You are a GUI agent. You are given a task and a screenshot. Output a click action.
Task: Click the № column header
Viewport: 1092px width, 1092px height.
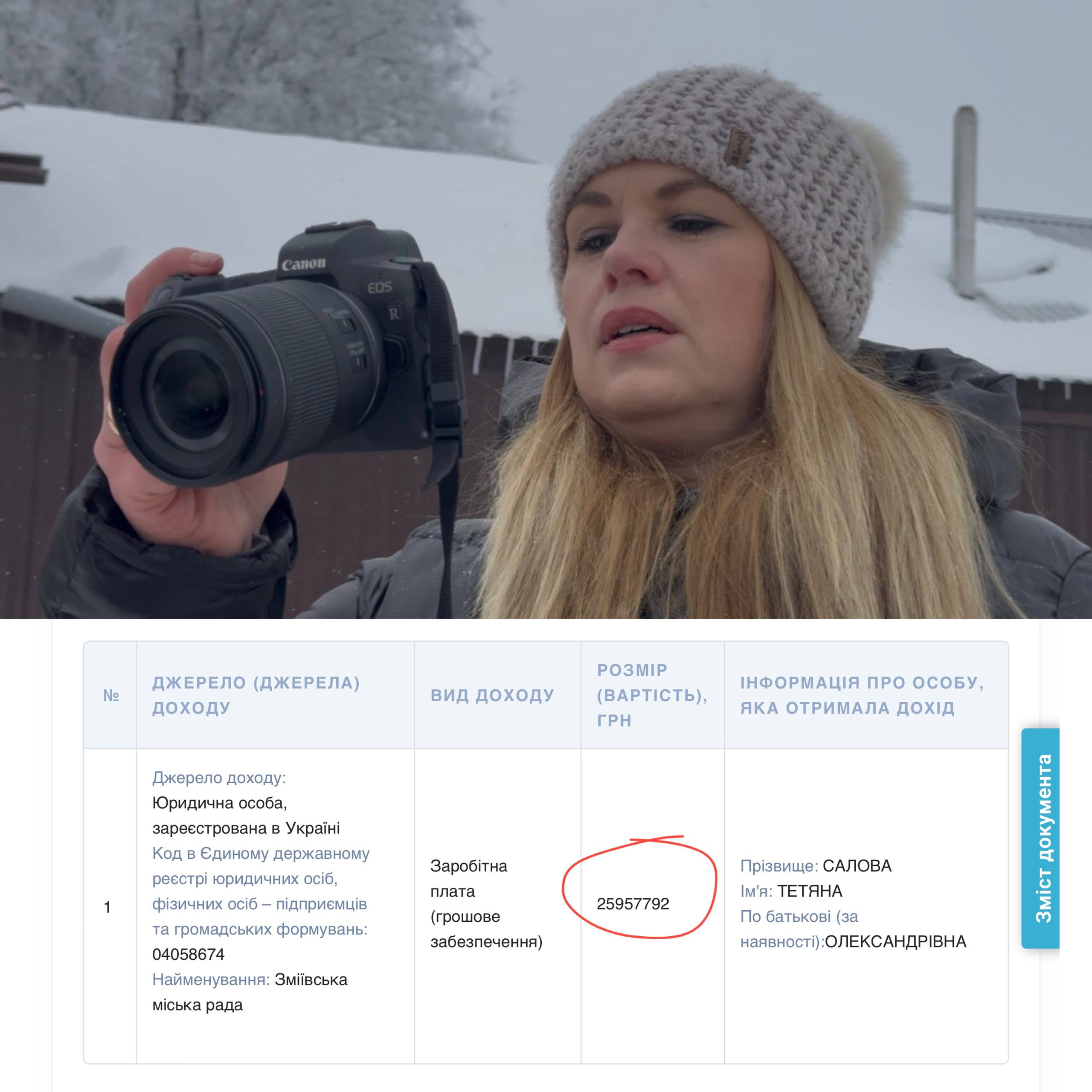(111, 695)
